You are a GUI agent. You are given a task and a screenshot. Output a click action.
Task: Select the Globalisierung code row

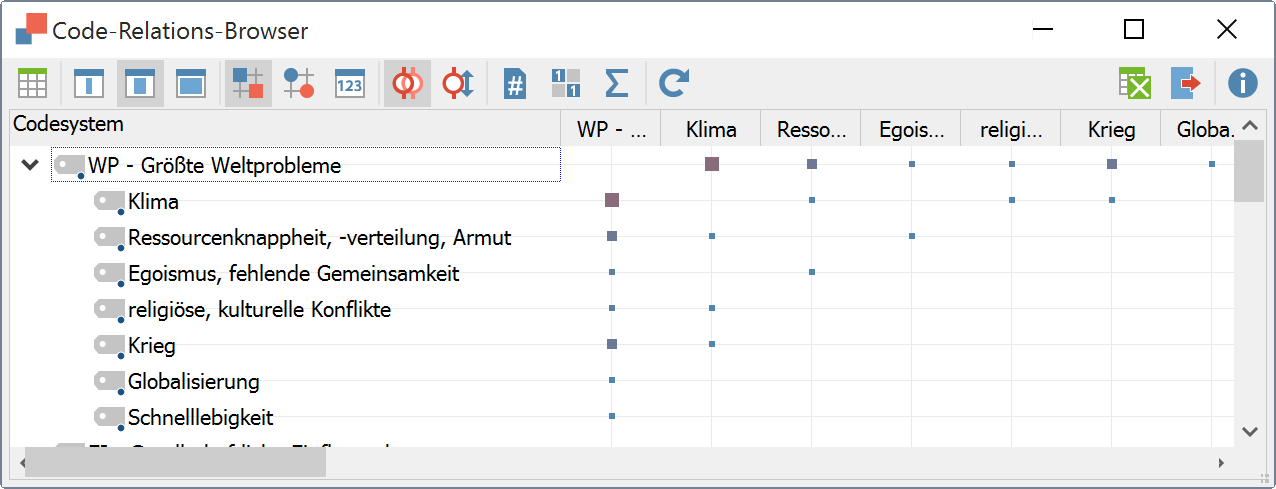194,382
